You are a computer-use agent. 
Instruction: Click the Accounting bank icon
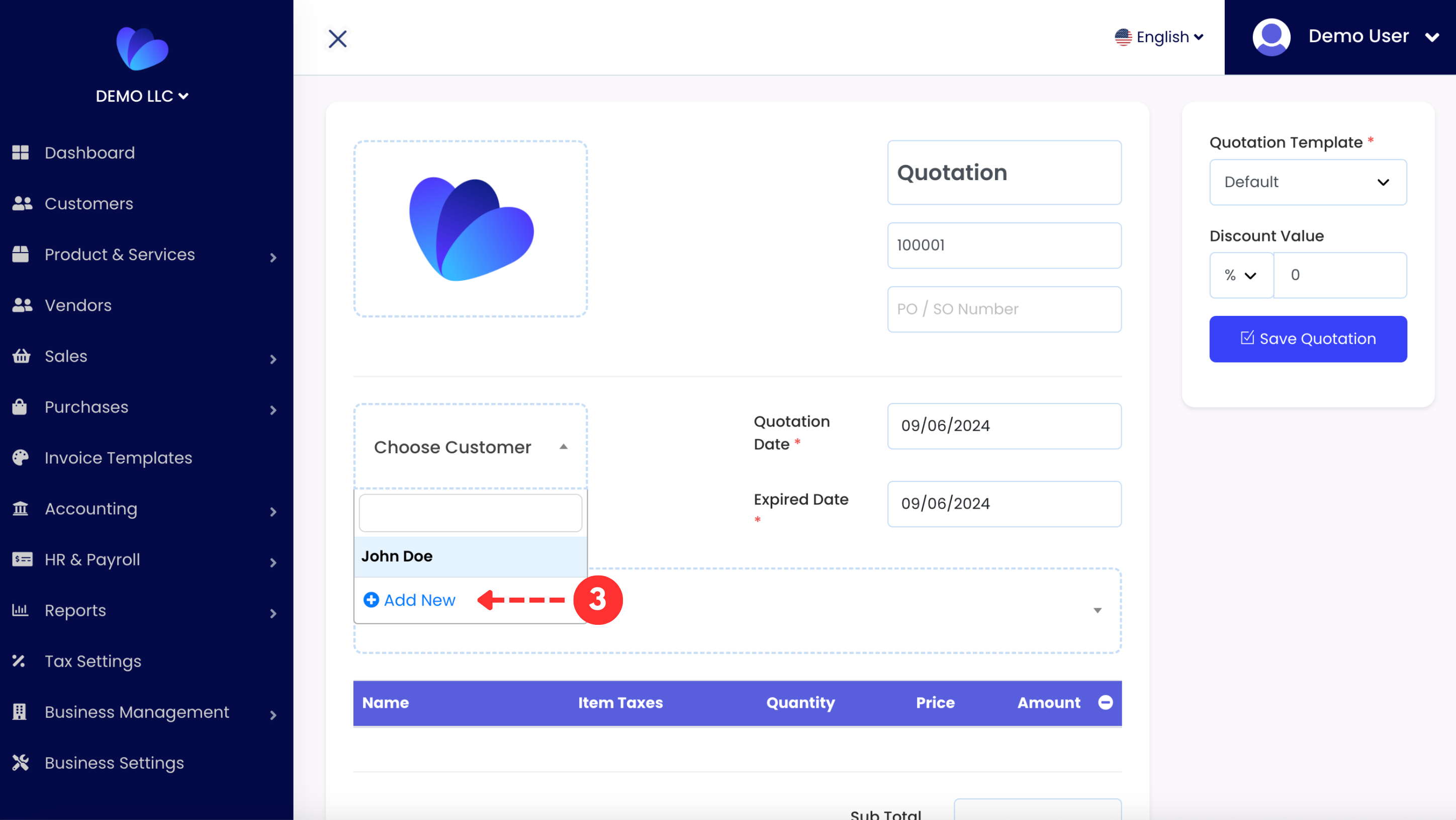[20, 509]
